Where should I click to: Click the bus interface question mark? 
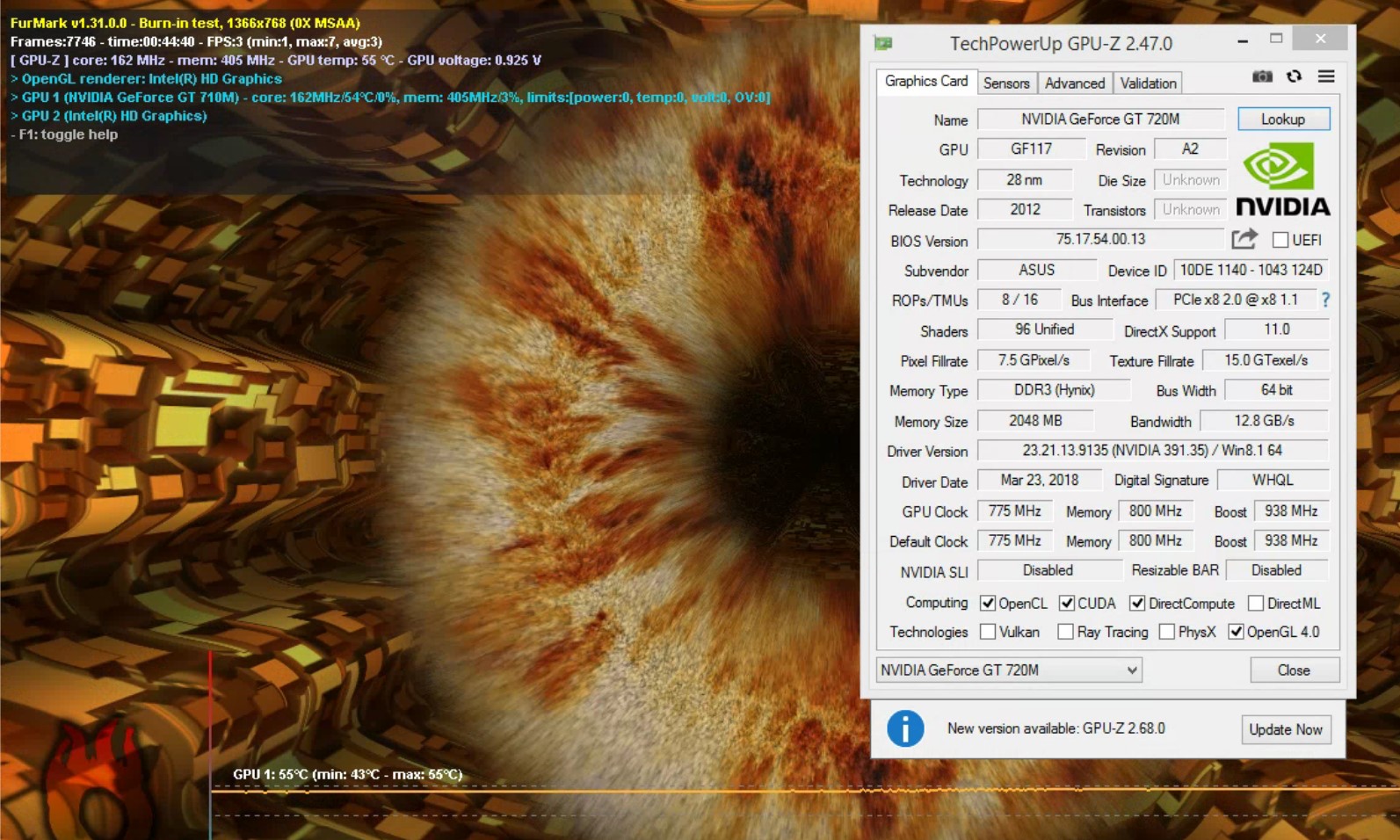[x=1325, y=301]
